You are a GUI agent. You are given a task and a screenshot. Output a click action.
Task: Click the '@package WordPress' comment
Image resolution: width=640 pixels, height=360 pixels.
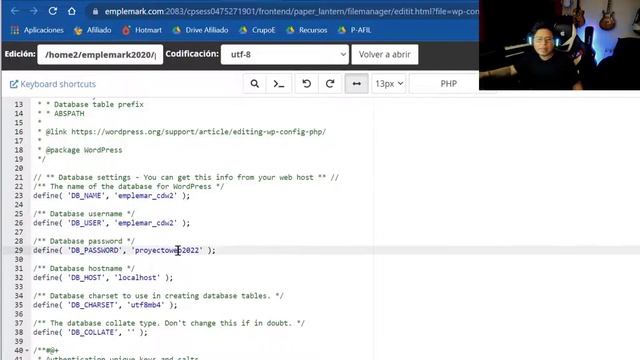click(x=84, y=150)
